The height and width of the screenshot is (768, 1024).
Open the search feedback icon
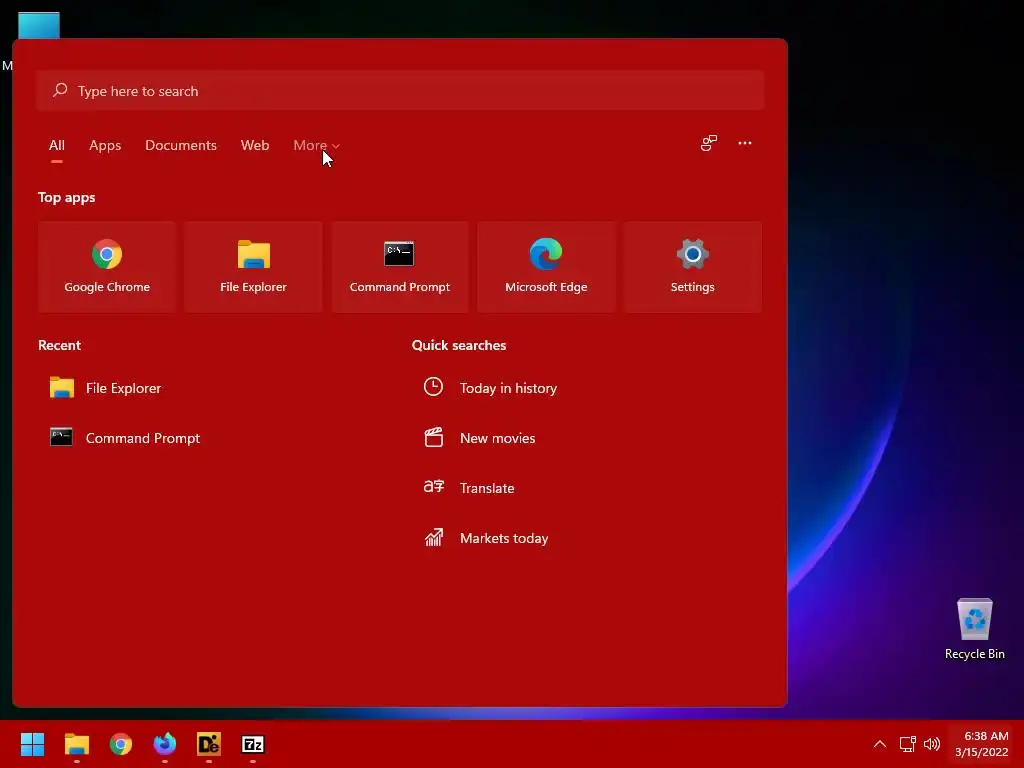(x=709, y=143)
